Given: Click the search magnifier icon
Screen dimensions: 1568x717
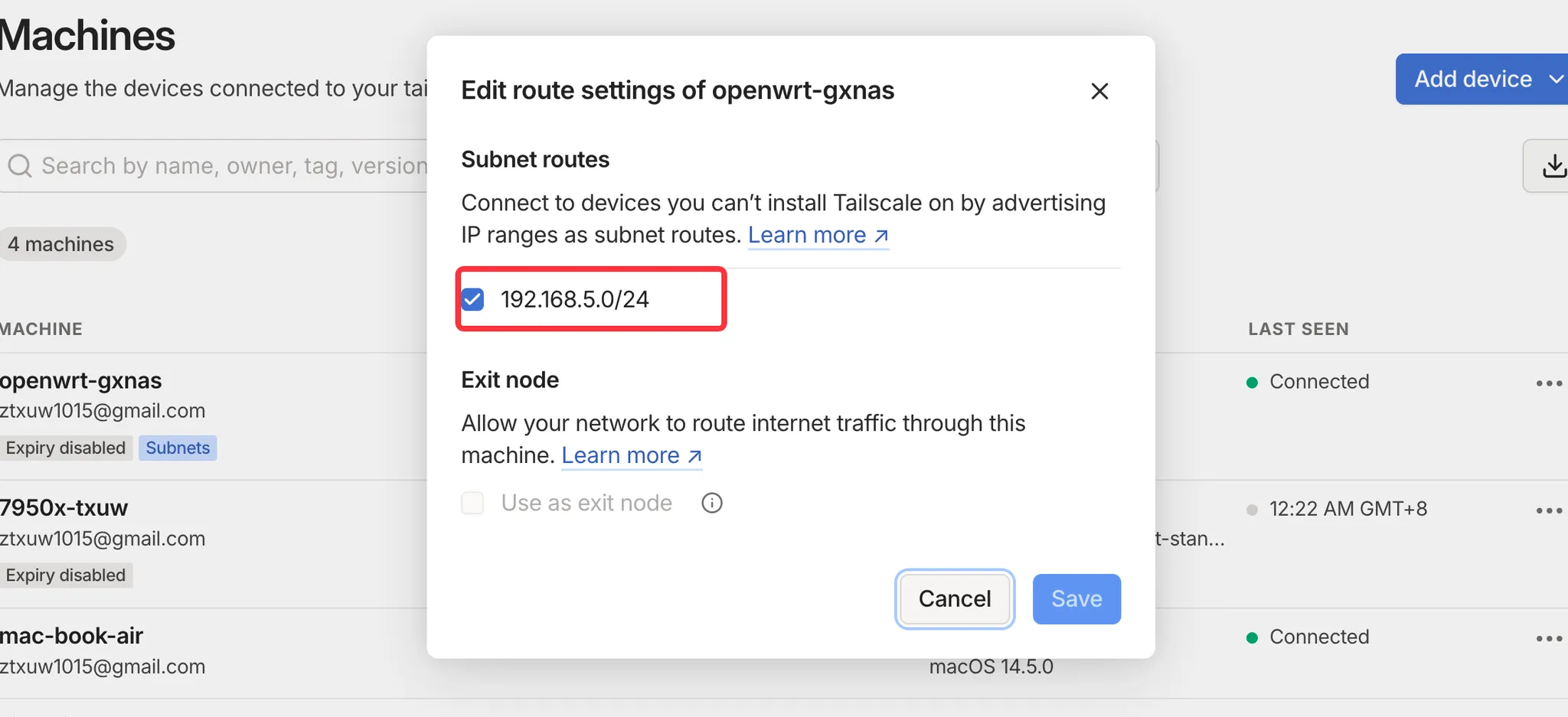Looking at the screenshot, I should click(x=20, y=165).
